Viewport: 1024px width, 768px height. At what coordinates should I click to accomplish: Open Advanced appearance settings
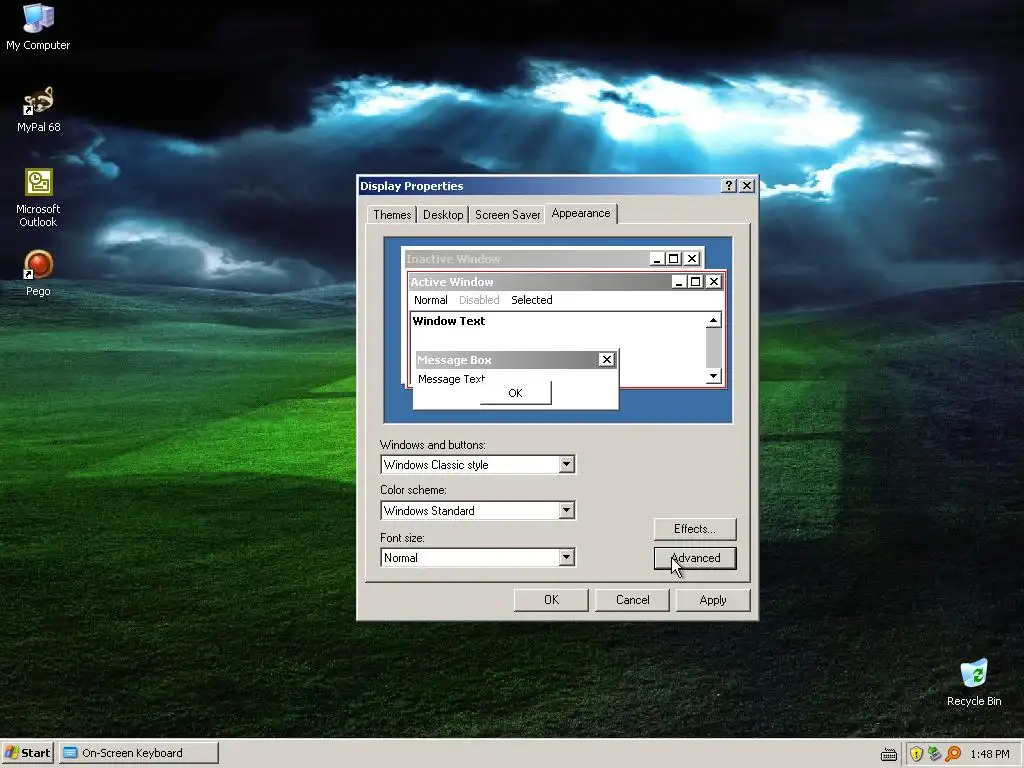tap(695, 558)
